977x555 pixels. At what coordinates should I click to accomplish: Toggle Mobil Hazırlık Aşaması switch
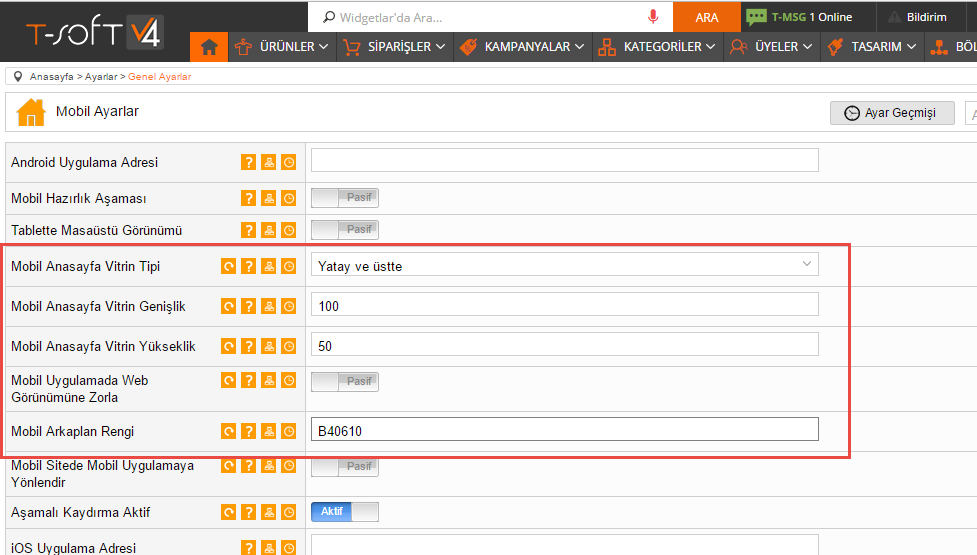(345, 198)
